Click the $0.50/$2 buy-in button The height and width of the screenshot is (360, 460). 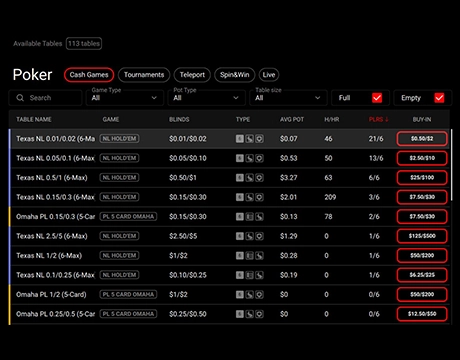422,139
